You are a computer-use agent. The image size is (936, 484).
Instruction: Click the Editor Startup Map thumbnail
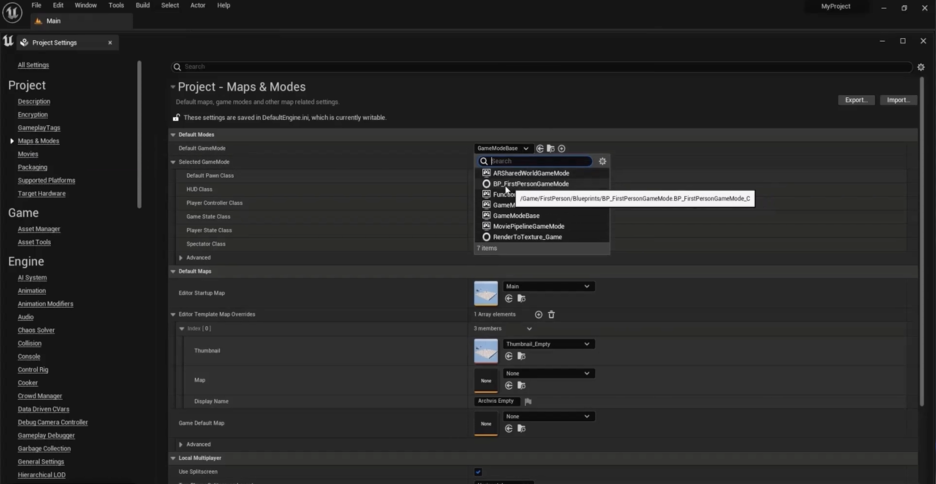(486, 293)
